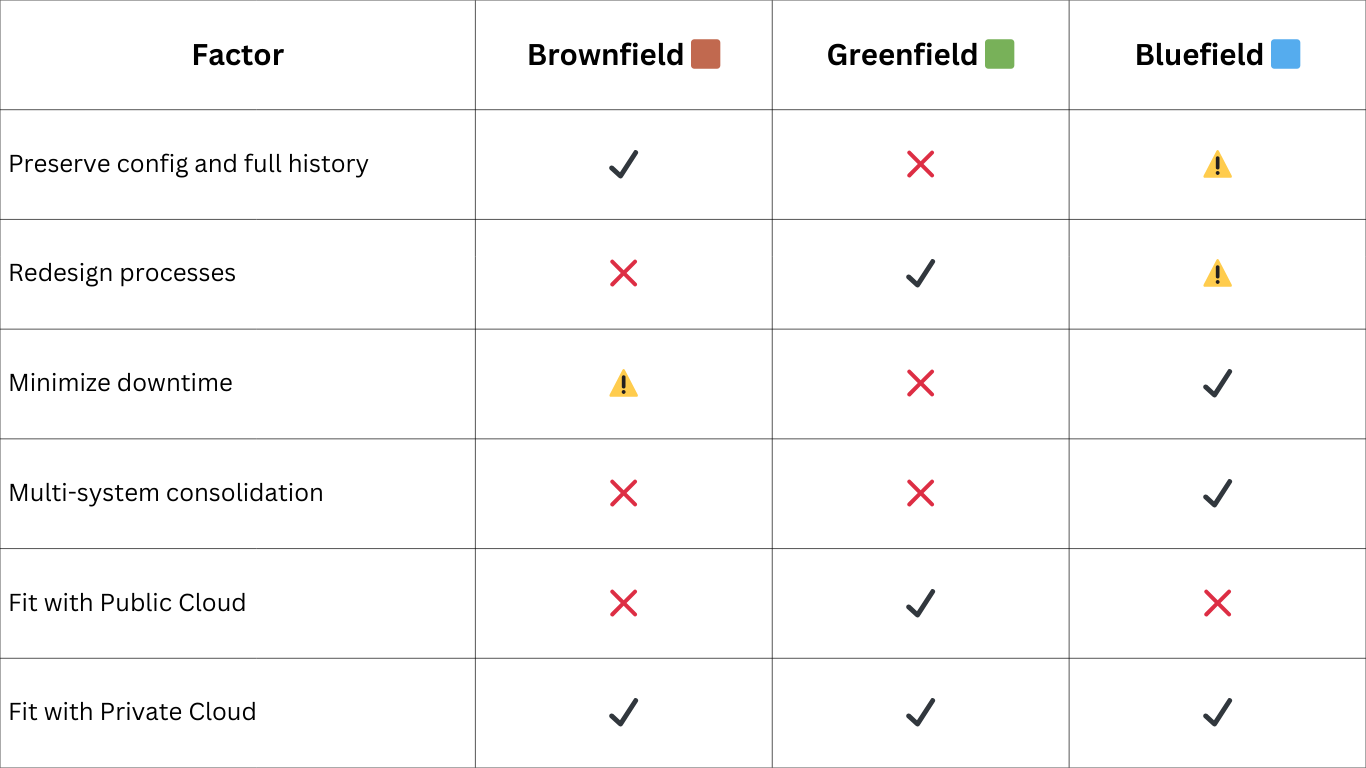1366x768 pixels.
Task: Click the blue color square beside Bluefield
Action: [x=1286, y=54]
